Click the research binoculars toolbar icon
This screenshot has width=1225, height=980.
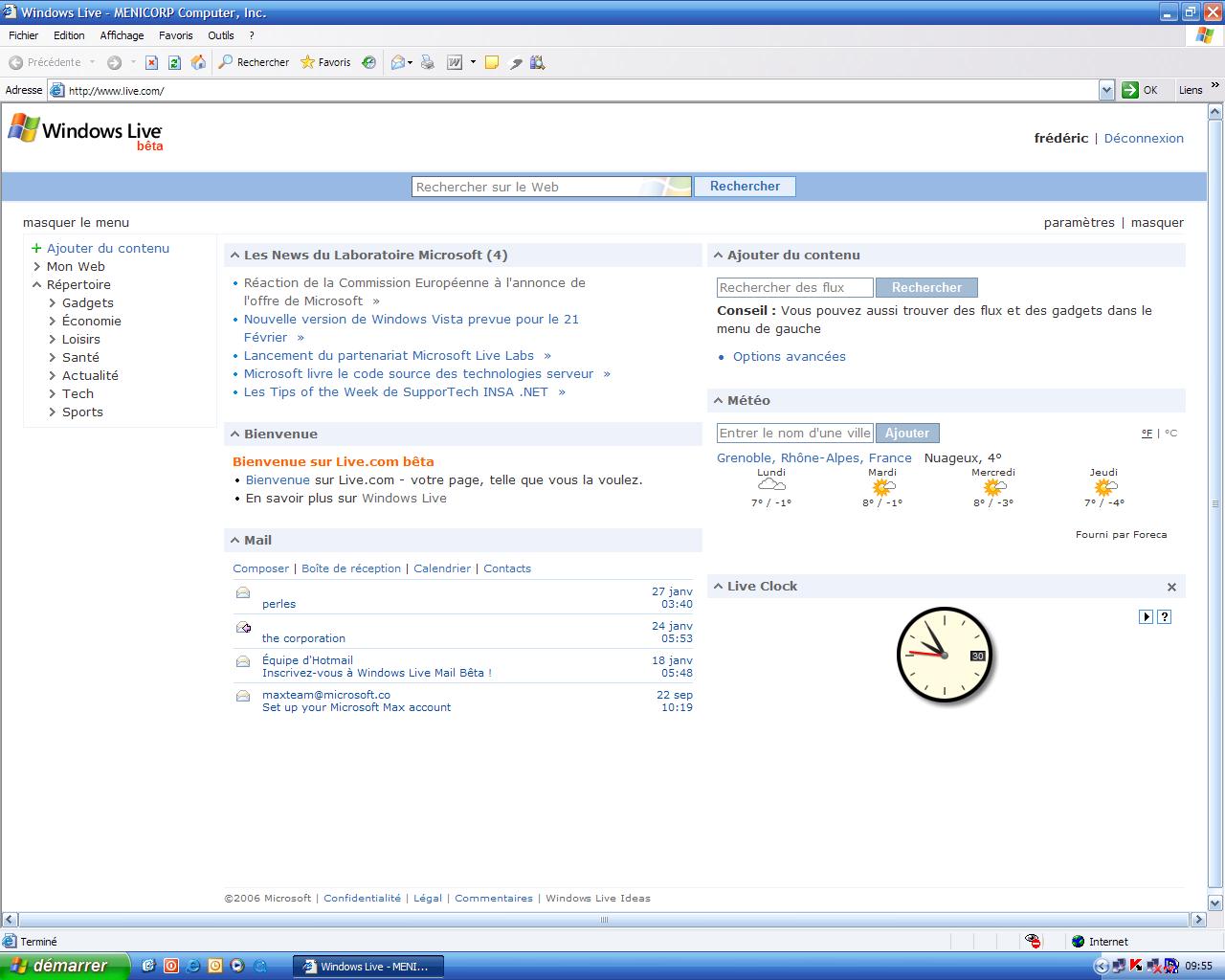(x=538, y=62)
